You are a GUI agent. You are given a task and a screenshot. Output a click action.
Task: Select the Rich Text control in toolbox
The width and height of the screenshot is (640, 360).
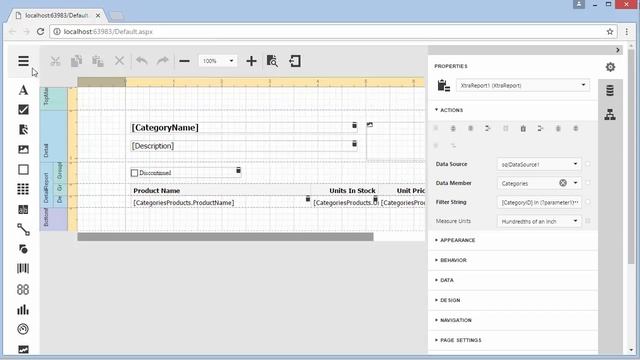pyautogui.click(x=23, y=129)
